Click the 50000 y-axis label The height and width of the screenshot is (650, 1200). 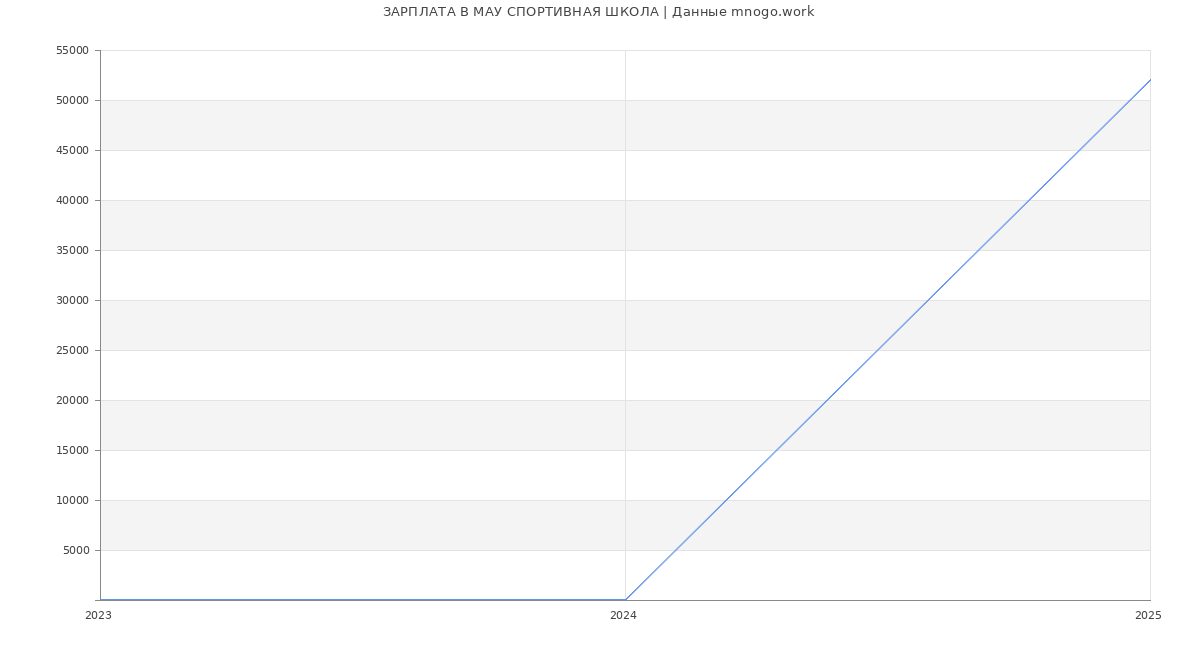tap(72, 100)
